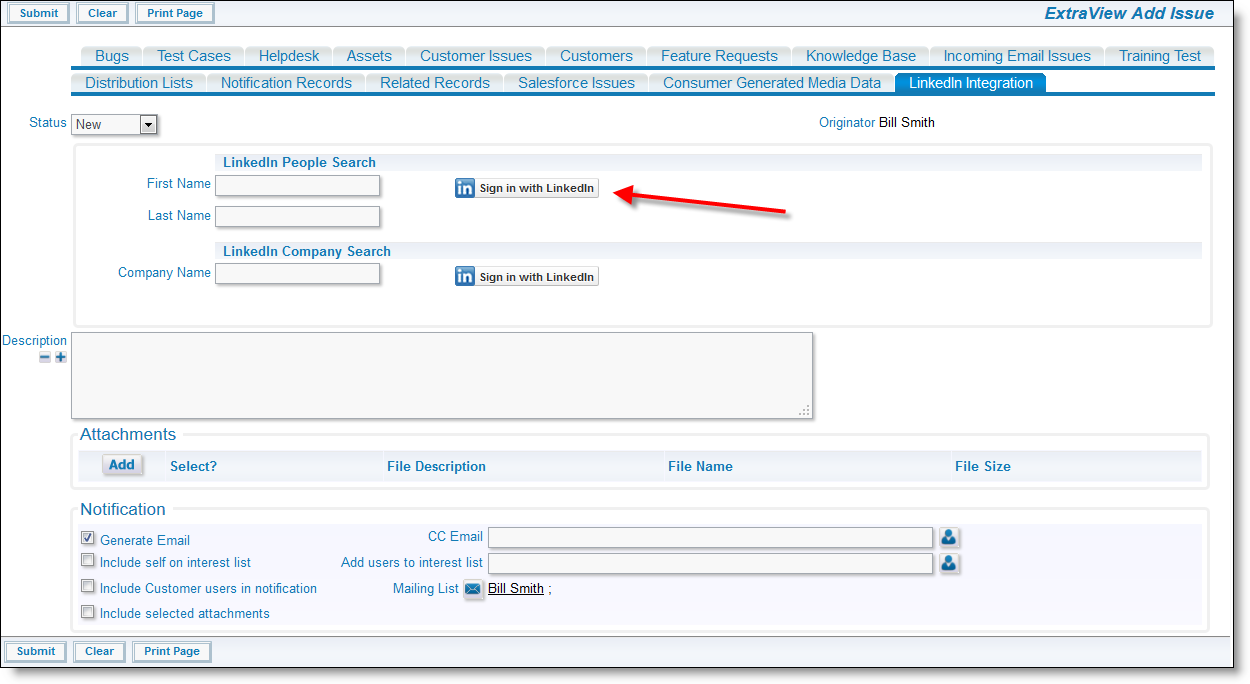
Task: Click the top Clear button
Action: [102, 13]
